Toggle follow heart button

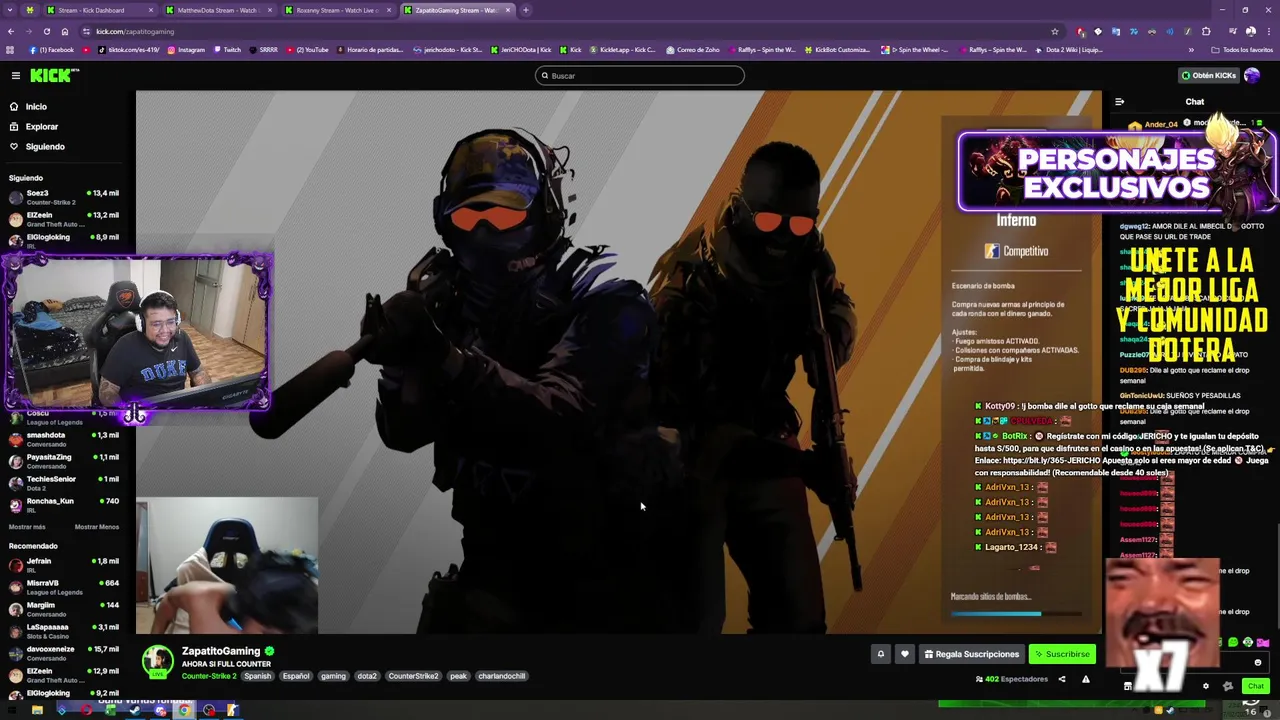905,654
